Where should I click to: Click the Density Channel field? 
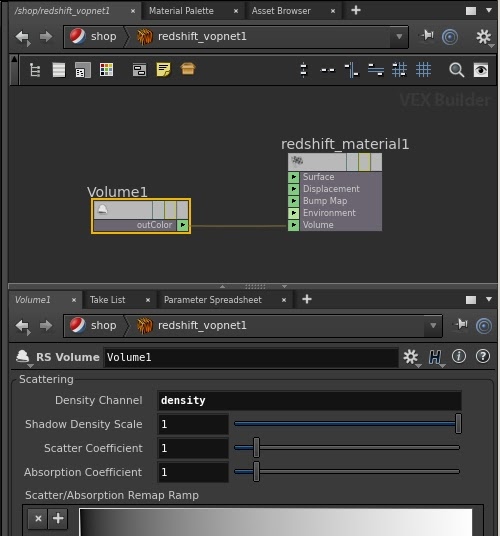pyautogui.click(x=310, y=400)
